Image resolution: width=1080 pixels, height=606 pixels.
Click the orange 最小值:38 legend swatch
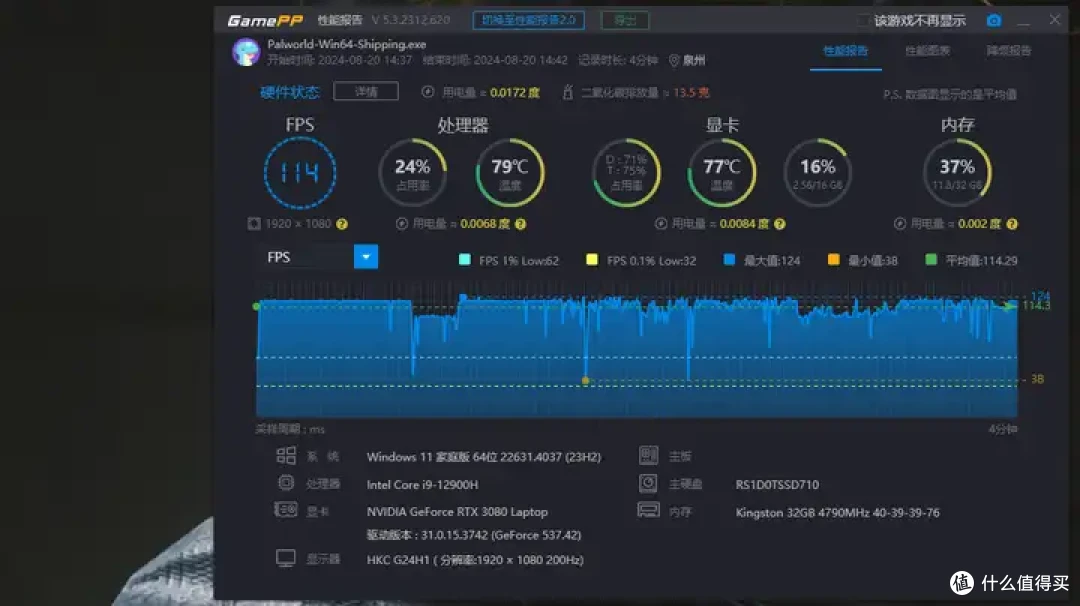tap(833, 260)
